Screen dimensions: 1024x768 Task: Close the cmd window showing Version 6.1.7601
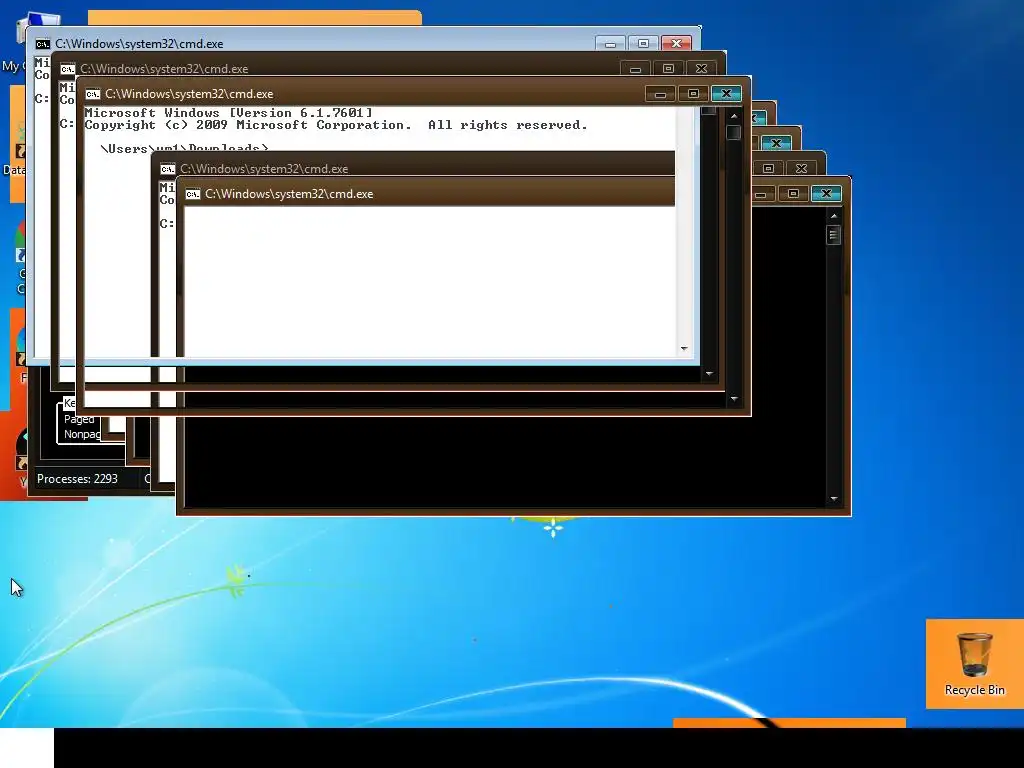pyautogui.click(x=726, y=94)
